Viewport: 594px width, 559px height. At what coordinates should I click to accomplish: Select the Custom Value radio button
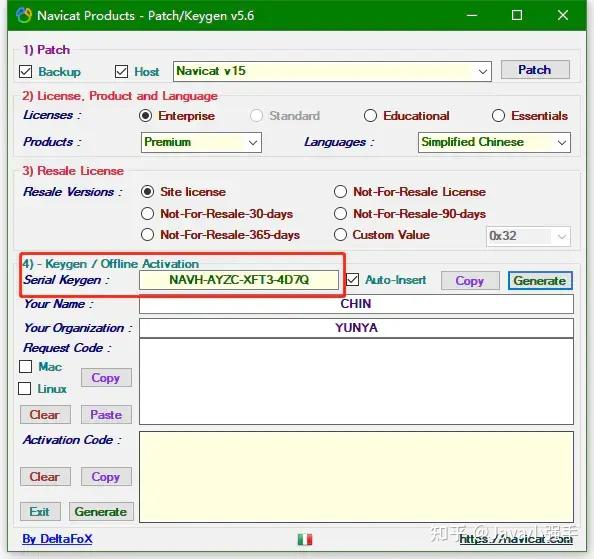click(x=341, y=234)
